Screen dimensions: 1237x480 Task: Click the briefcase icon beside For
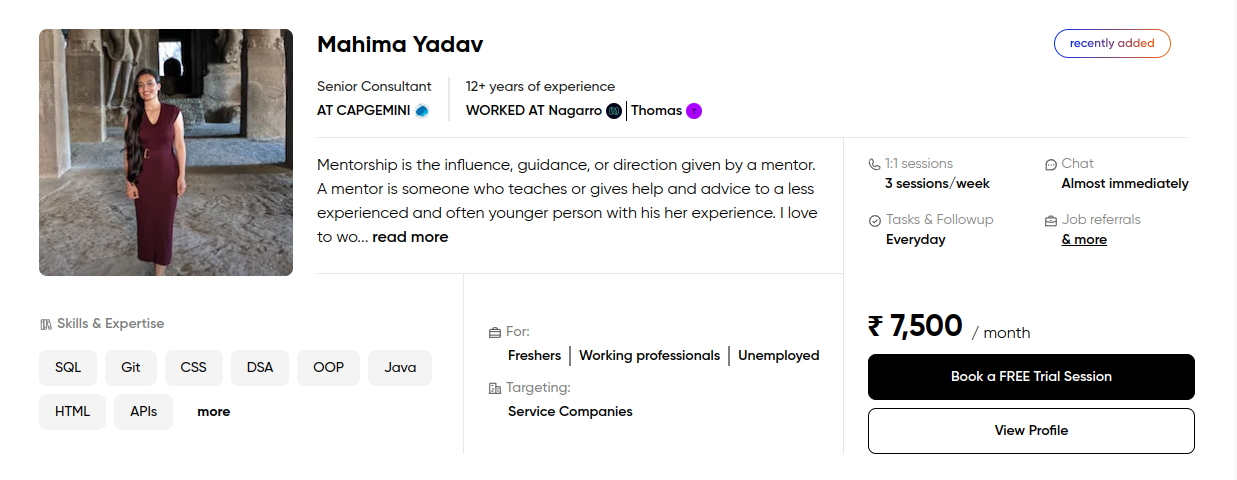coord(494,332)
